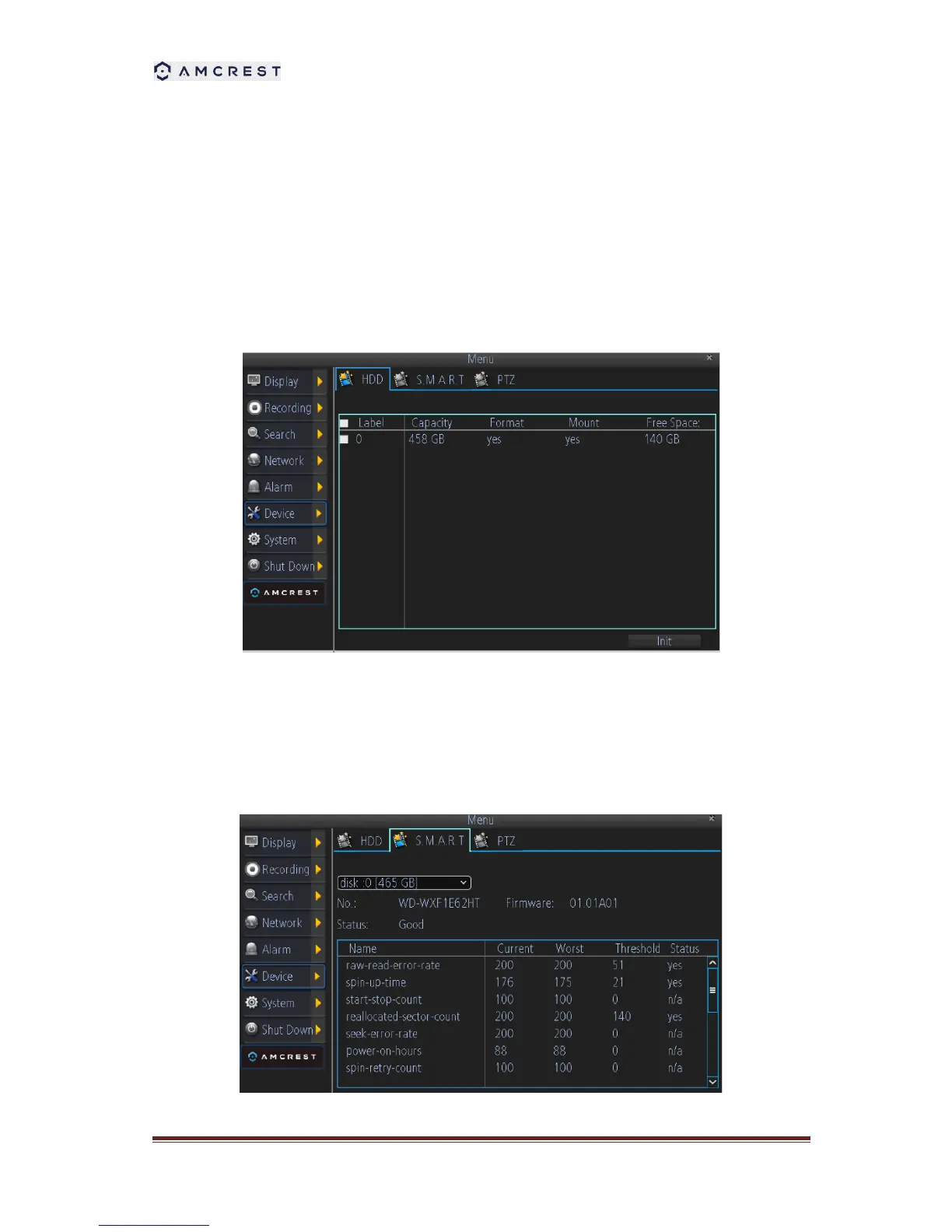Viewport: 952px width, 1232px height.
Task: Expand the Recording arrow in the S.M.A.R.T-tab menu window
Action: coord(318,870)
